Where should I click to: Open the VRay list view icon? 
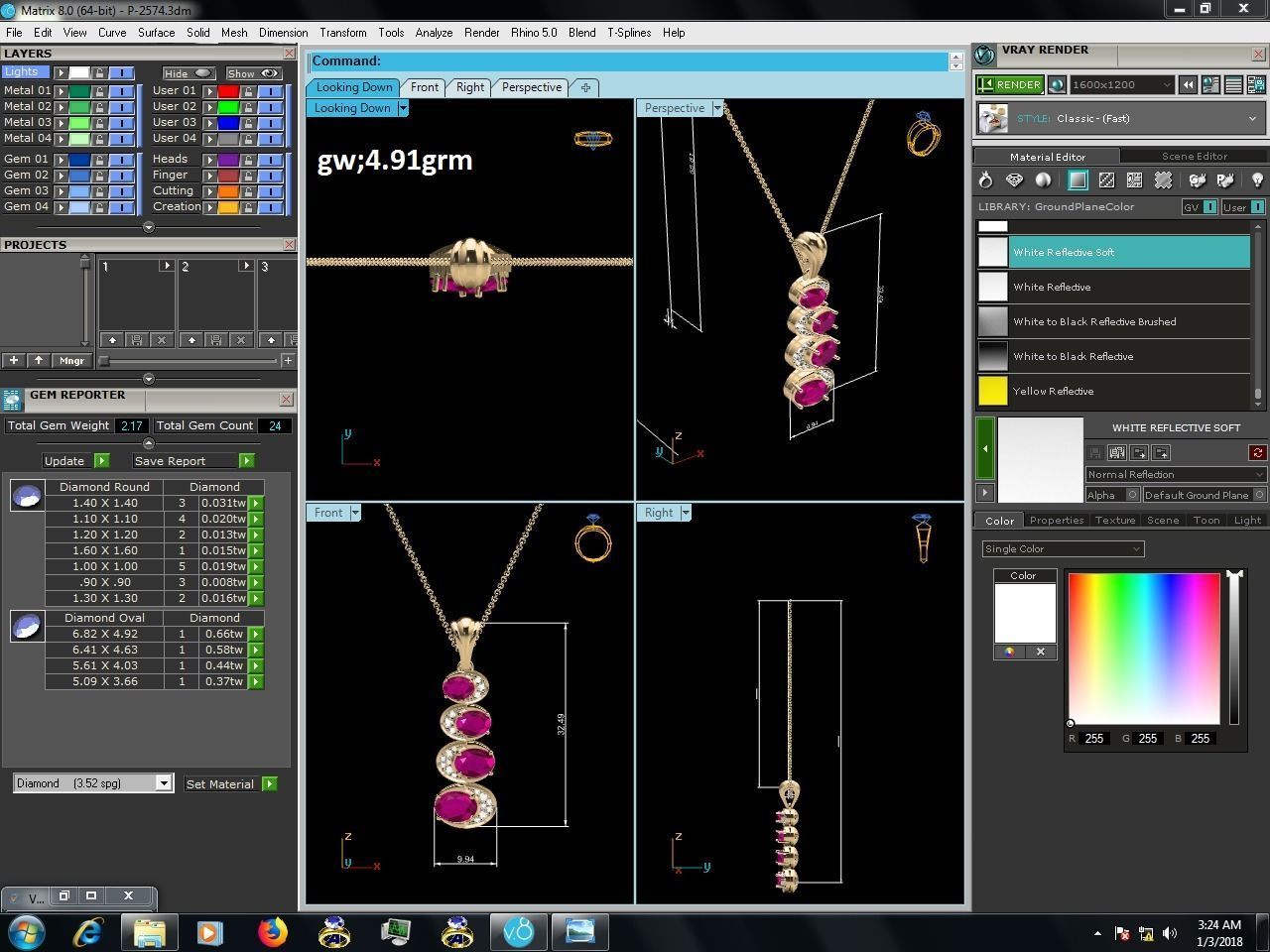(x=1233, y=85)
